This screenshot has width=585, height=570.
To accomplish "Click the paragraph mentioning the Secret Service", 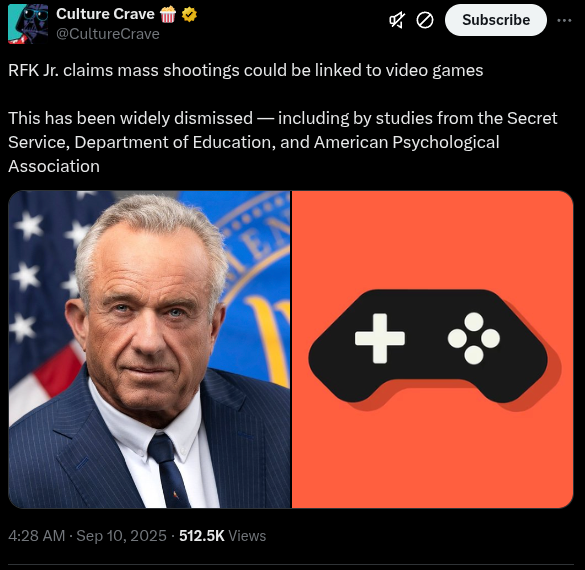I will tap(283, 142).
